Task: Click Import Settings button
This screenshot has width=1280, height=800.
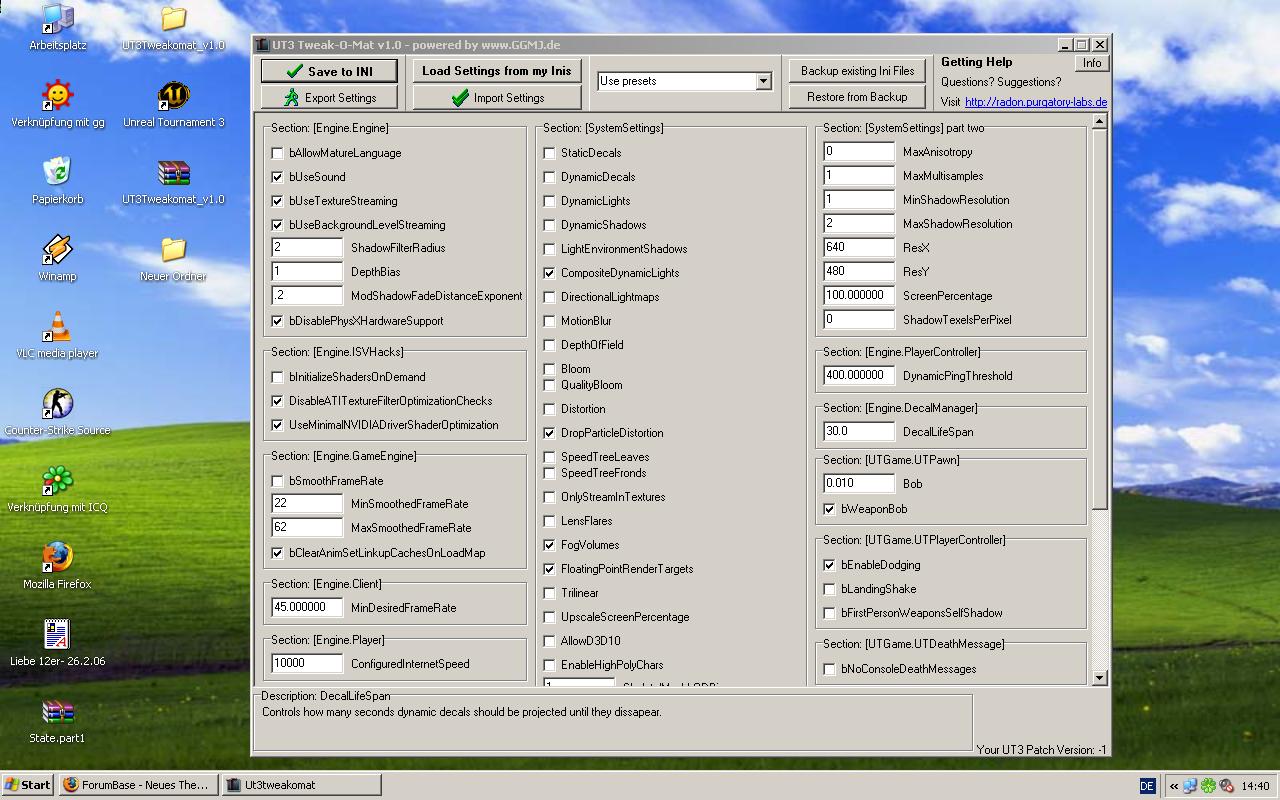Action: 497,97
